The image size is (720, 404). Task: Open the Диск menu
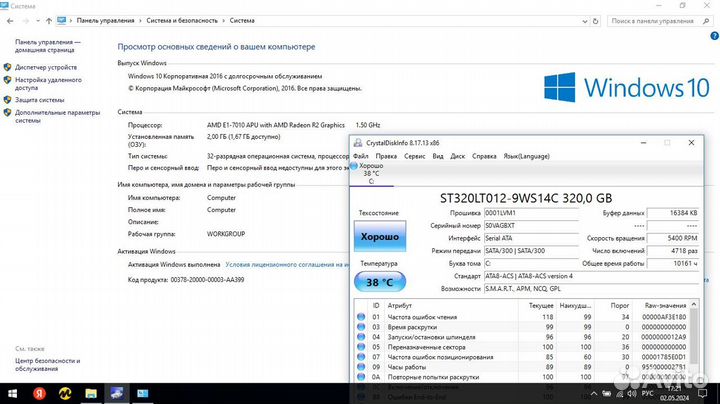[x=457, y=156]
